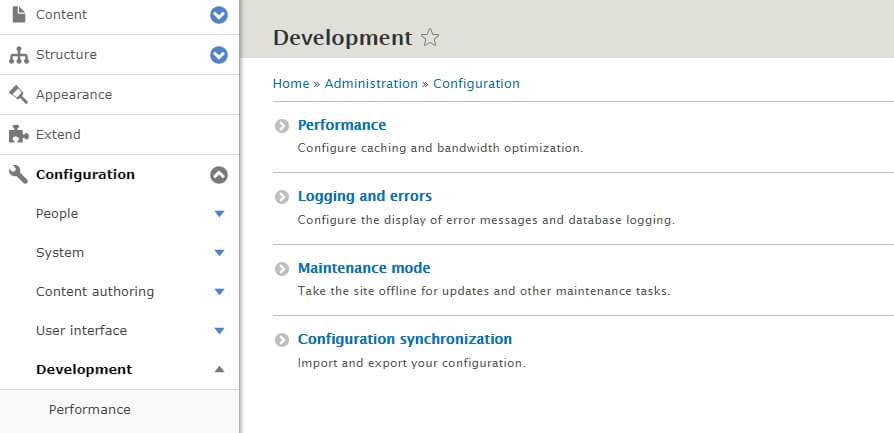This screenshot has width=894, height=433.
Task: Click the star shortcut icon beside Development
Action: [430, 38]
